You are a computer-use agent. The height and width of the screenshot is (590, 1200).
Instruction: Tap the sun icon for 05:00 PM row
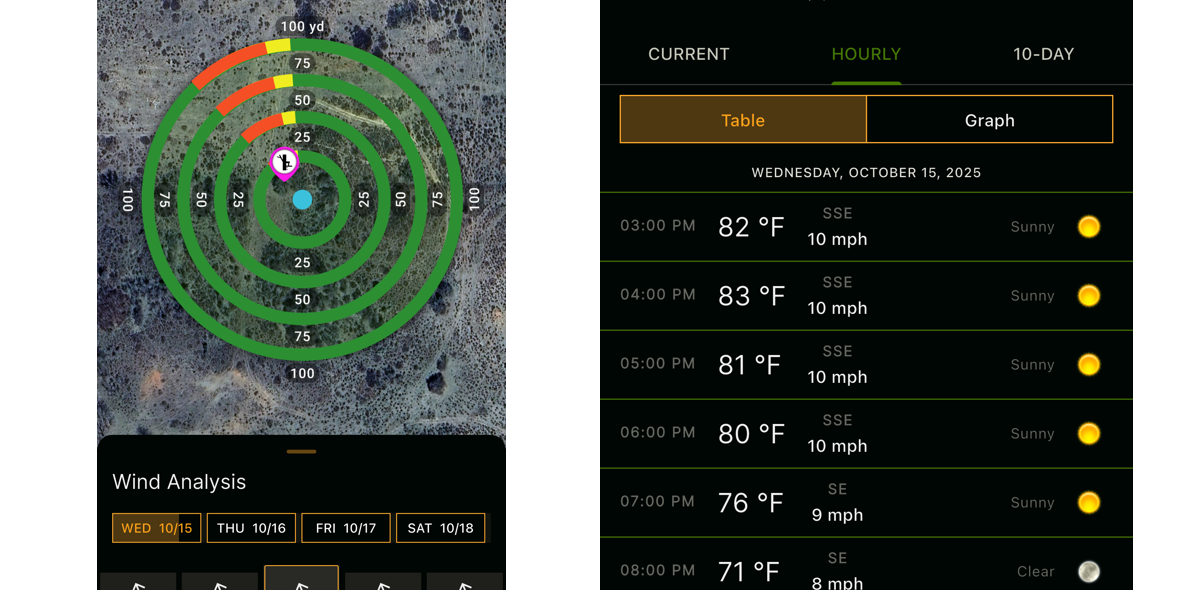(x=1089, y=365)
